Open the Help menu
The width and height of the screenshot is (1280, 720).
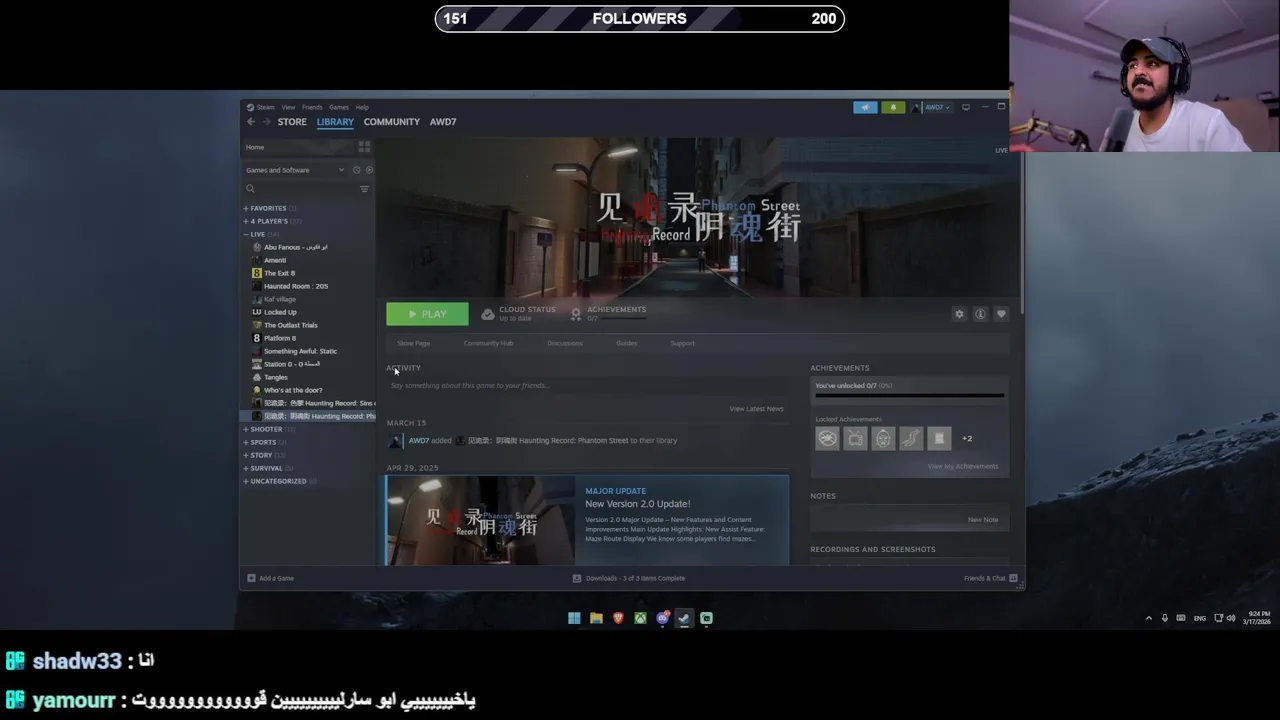(x=362, y=107)
